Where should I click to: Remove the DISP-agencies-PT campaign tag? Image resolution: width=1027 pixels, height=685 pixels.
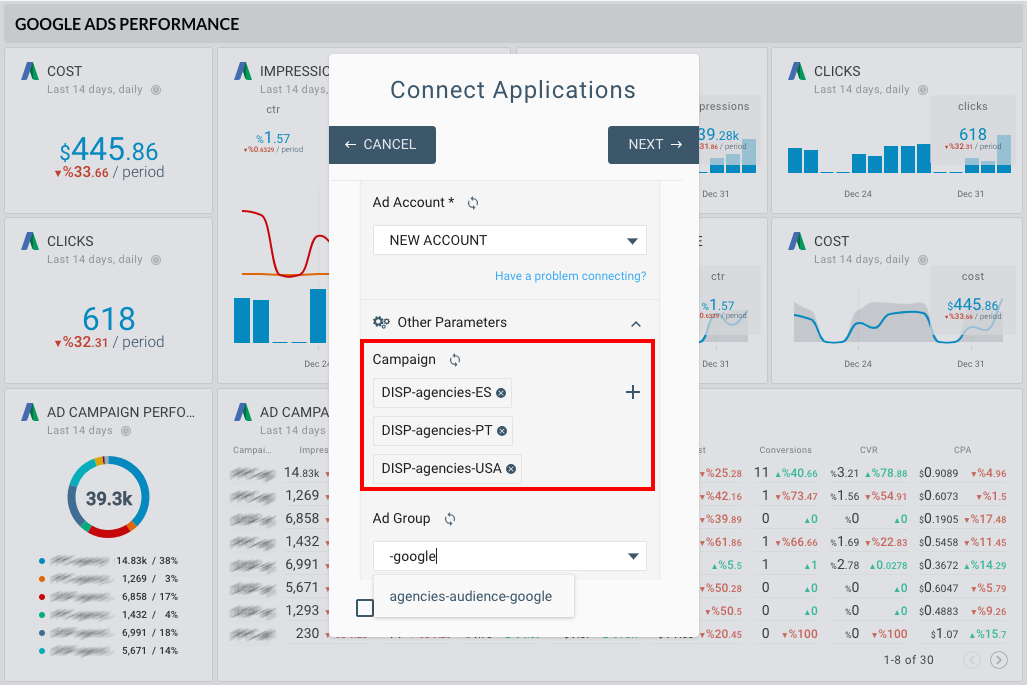[502, 431]
